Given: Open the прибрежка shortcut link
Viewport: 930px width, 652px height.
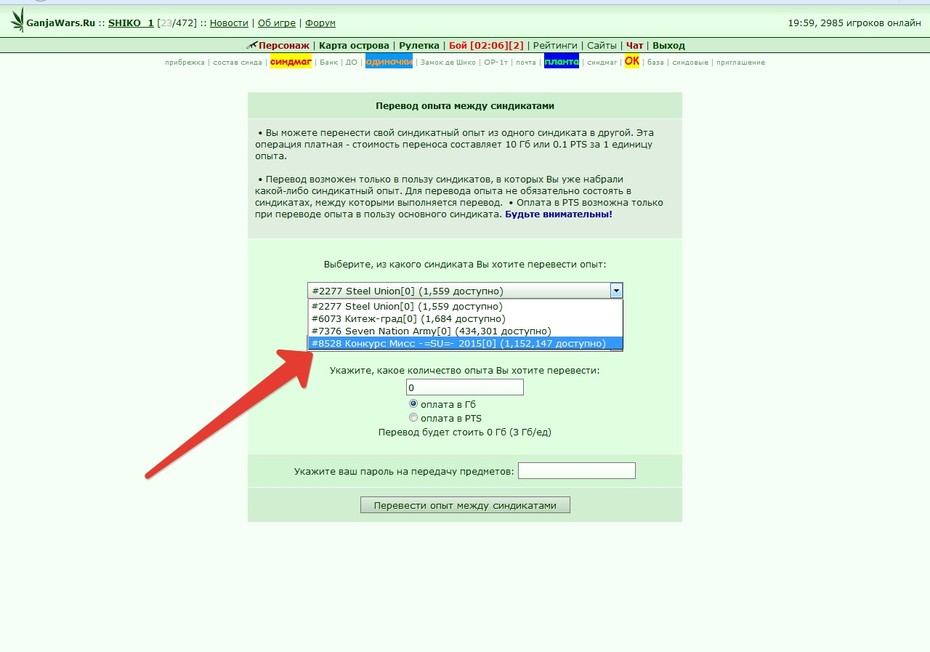Looking at the screenshot, I should tap(184, 62).
